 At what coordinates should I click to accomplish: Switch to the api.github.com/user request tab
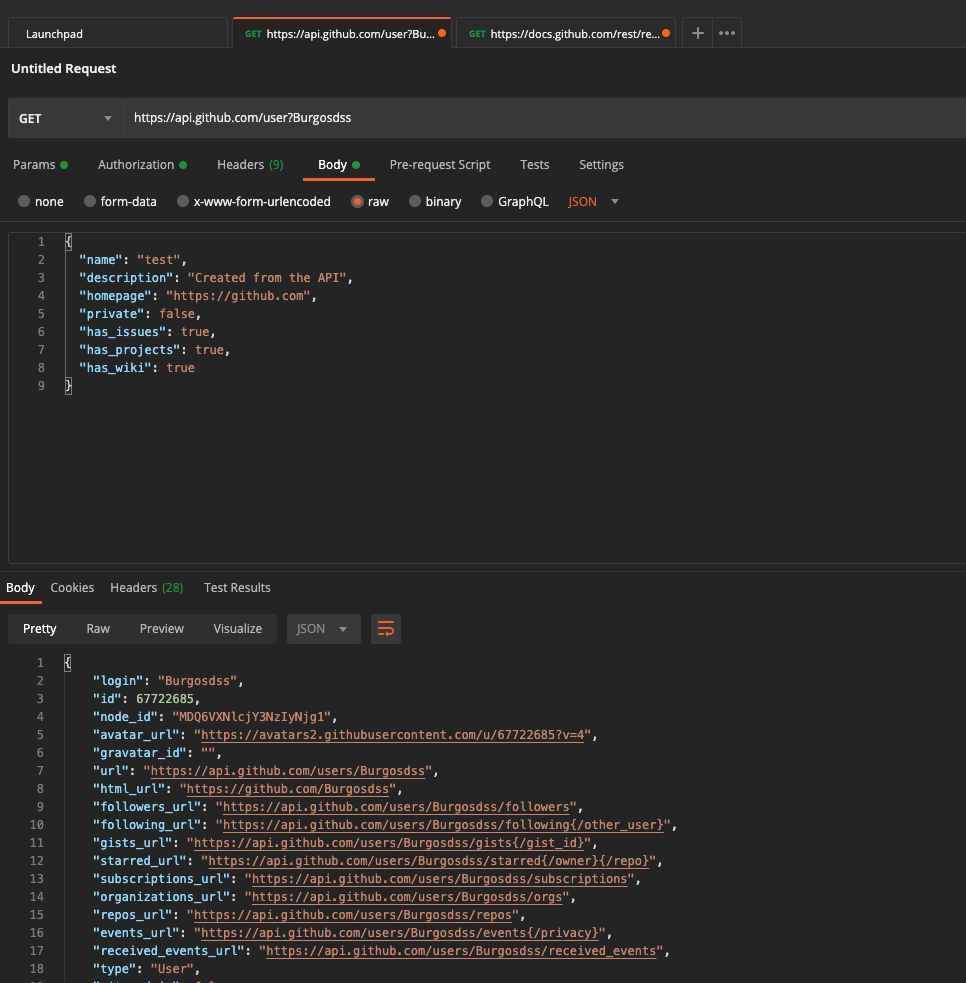tap(342, 34)
